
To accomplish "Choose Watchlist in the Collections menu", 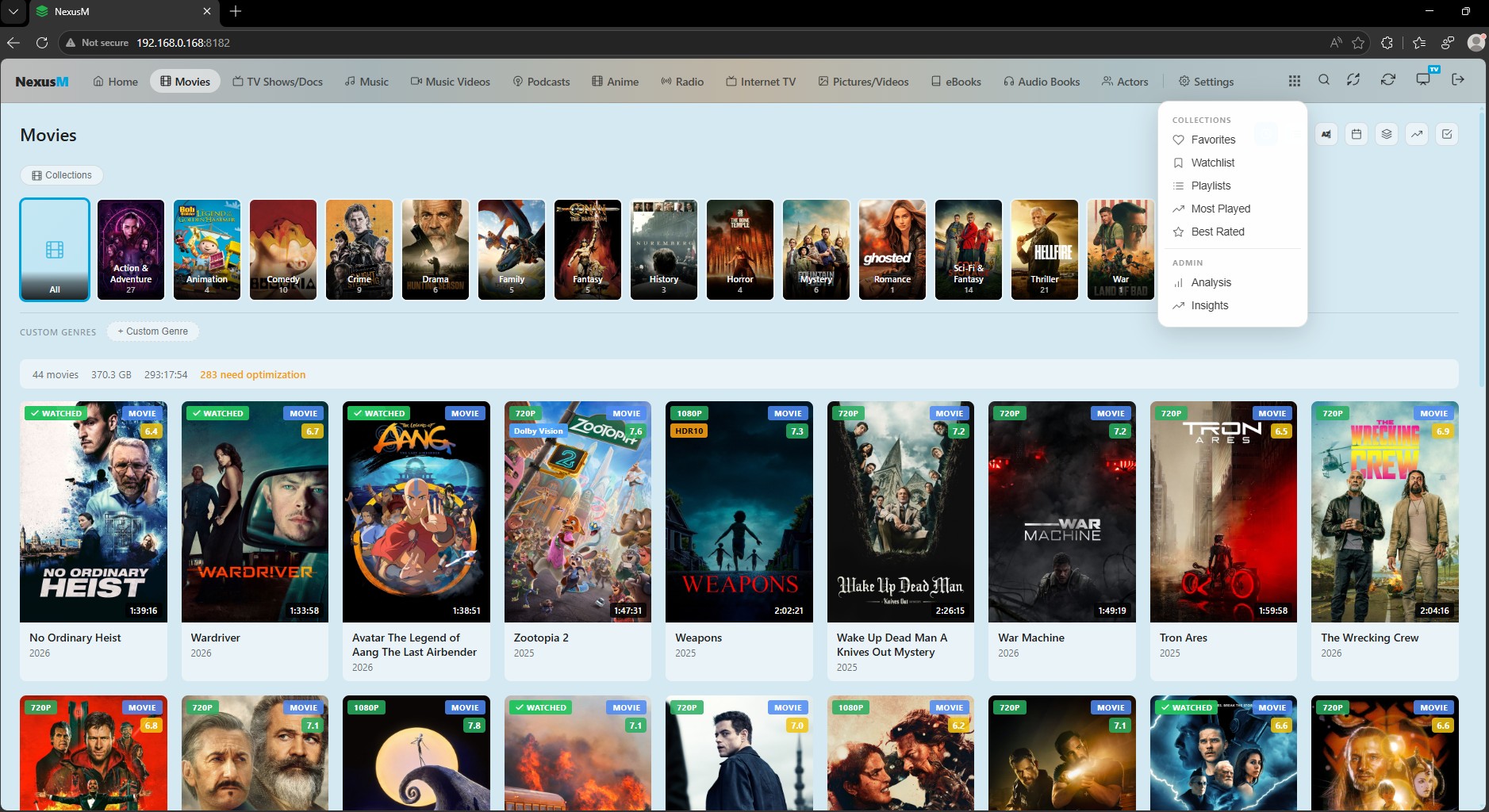I will 1233,163.
